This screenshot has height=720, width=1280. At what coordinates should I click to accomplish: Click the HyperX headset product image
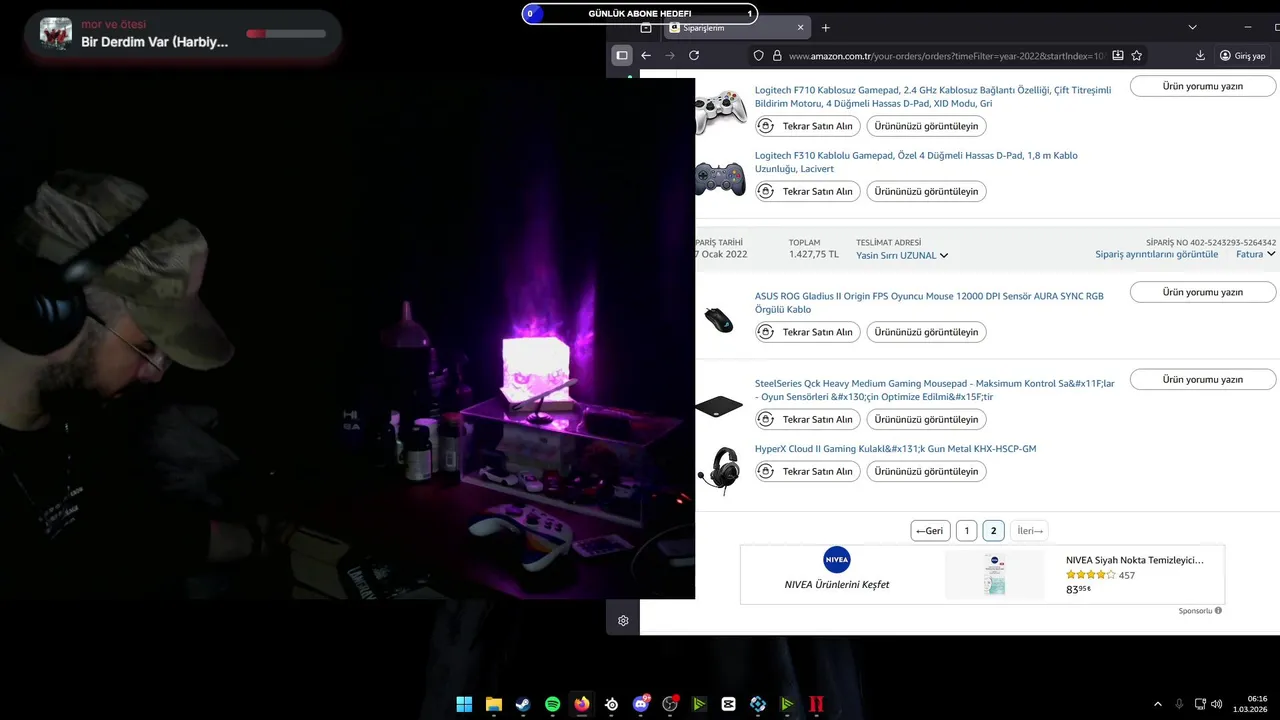click(720, 470)
